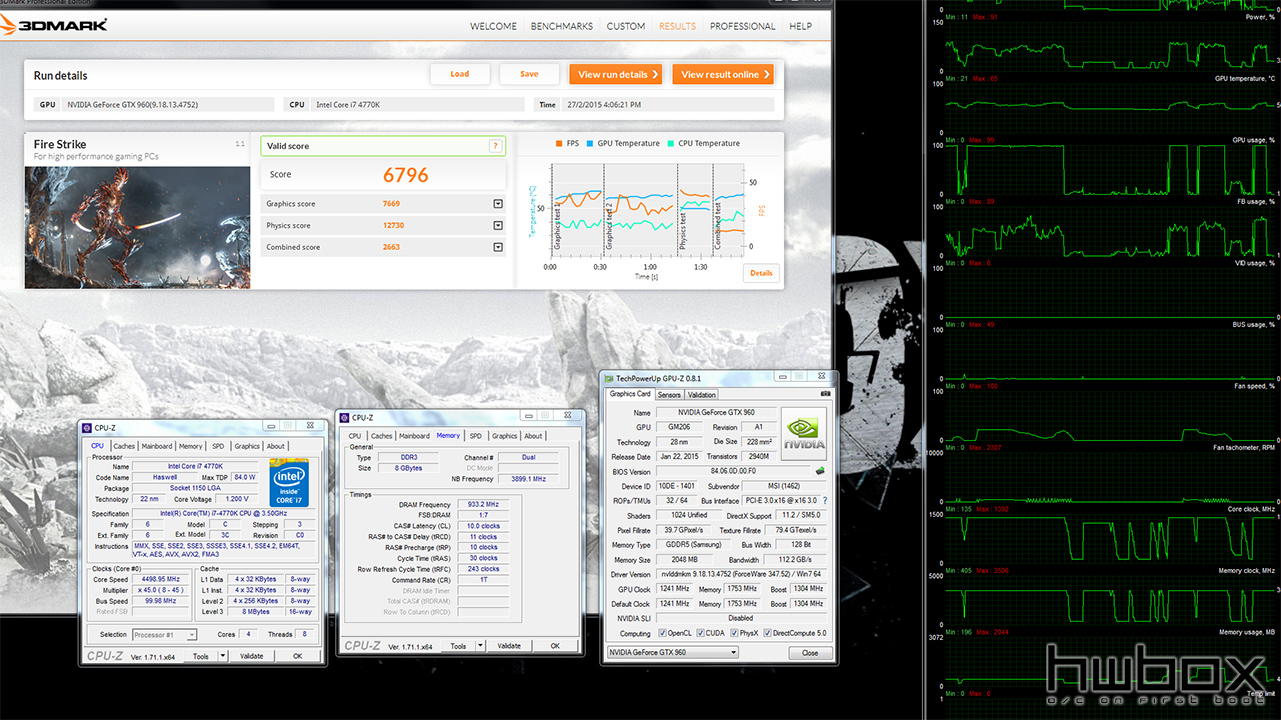Click View result online
Screen dimensions: 1281x720
click(725, 74)
